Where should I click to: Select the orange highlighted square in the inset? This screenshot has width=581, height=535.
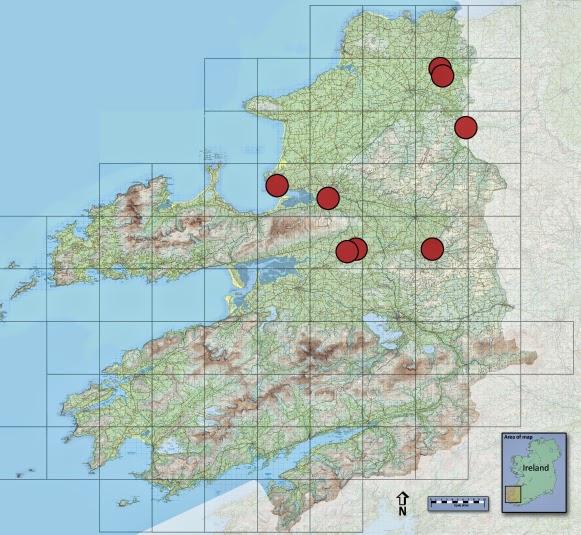pos(513,494)
